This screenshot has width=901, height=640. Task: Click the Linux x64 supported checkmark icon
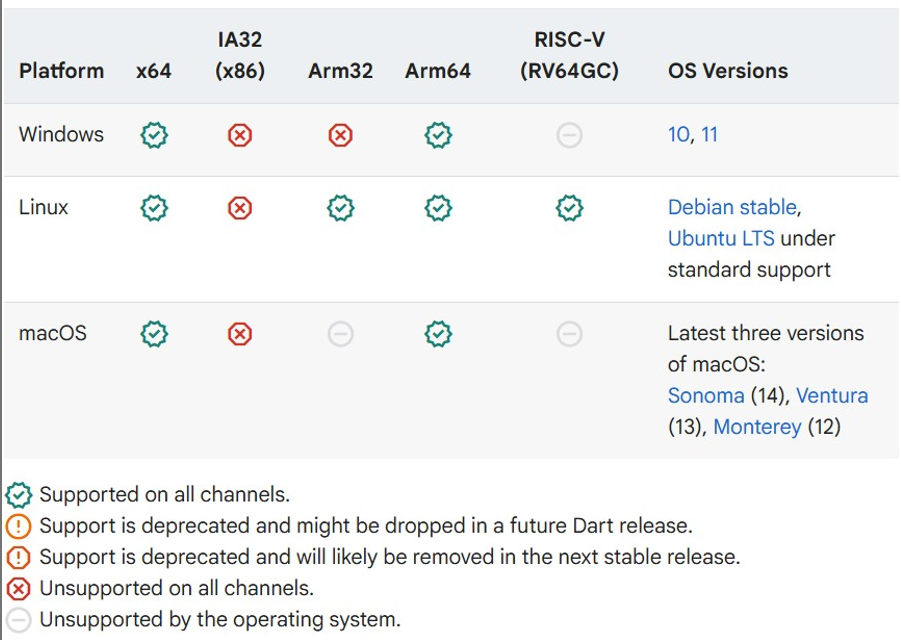[154, 208]
